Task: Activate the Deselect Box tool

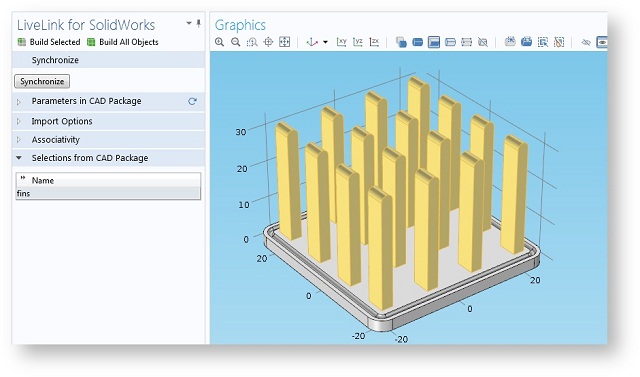Action: [559, 42]
